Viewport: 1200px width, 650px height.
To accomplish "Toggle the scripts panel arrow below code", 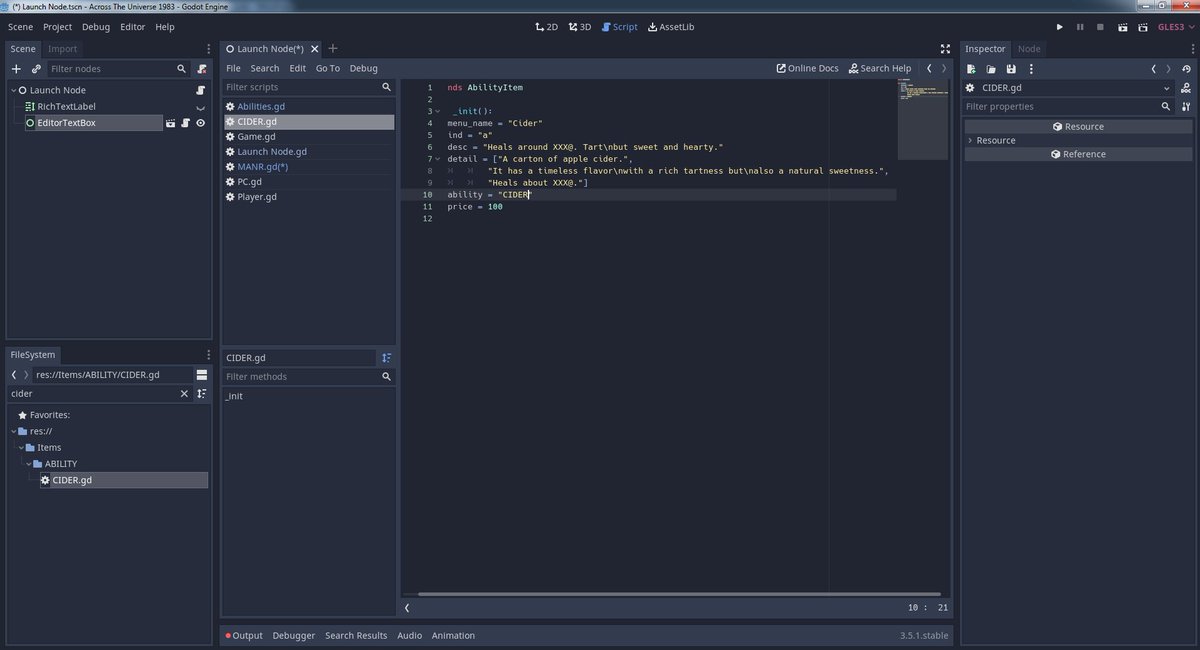I will [407, 607].
